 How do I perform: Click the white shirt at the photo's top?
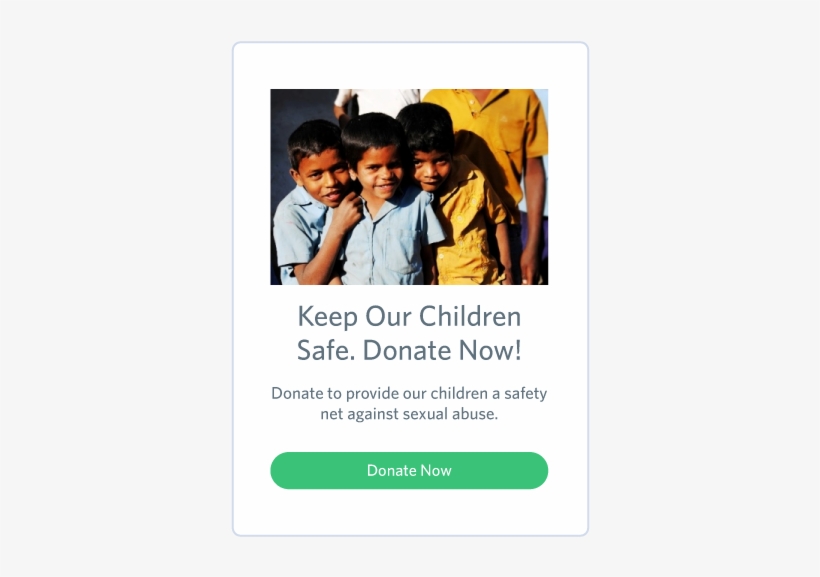[x=378, y=100]
